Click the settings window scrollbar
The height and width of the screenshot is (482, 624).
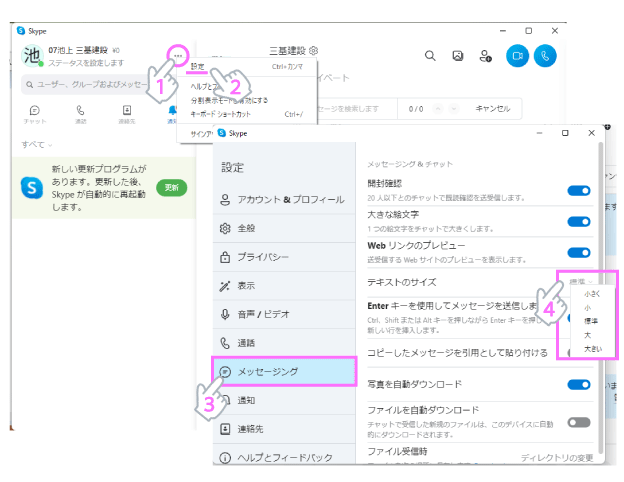coord(601,299)
